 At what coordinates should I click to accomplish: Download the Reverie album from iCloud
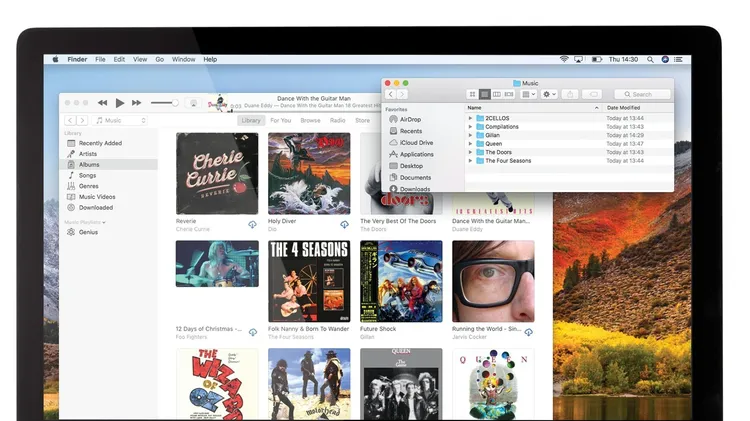point(252,224)
